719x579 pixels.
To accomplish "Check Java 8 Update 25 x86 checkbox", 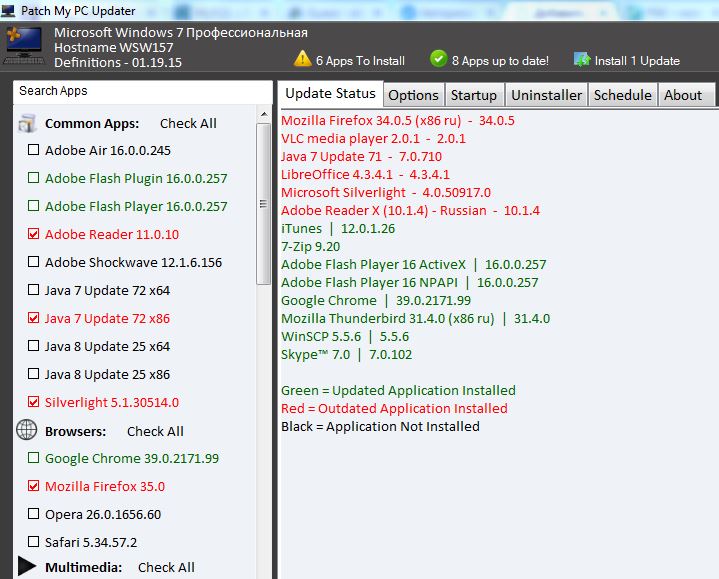I will (33, 373).
